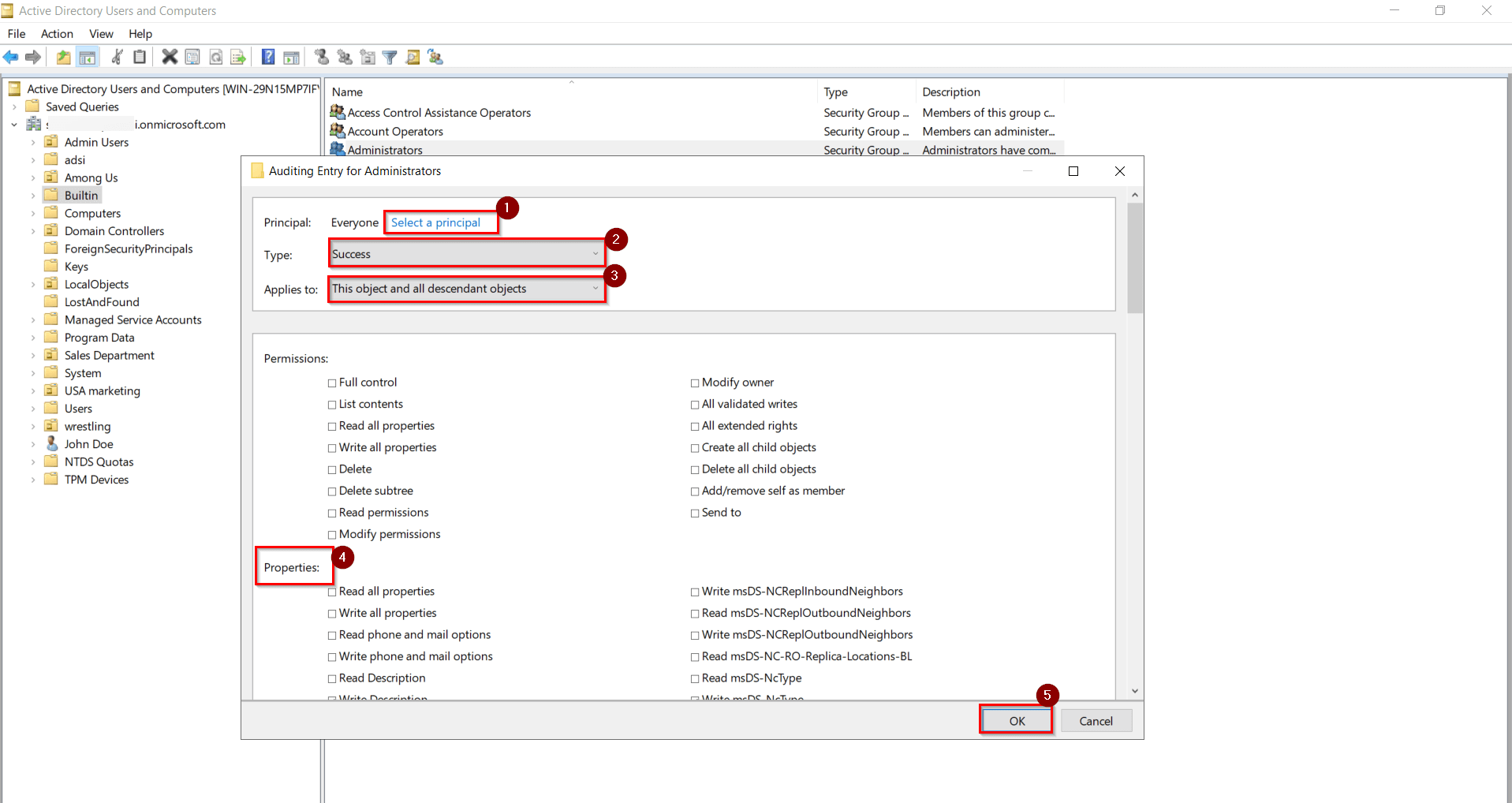This screenshot has height=803, width=1512.
Task: Click the Create new organizational unit icon
Action: (x=368, y=57)
